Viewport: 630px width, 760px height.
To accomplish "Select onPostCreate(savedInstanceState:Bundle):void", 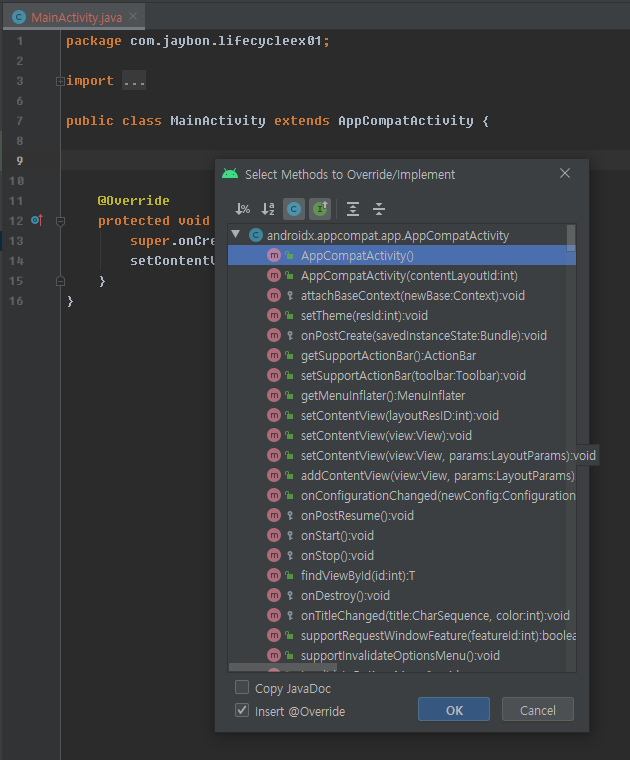I will (x=402, y=335).
